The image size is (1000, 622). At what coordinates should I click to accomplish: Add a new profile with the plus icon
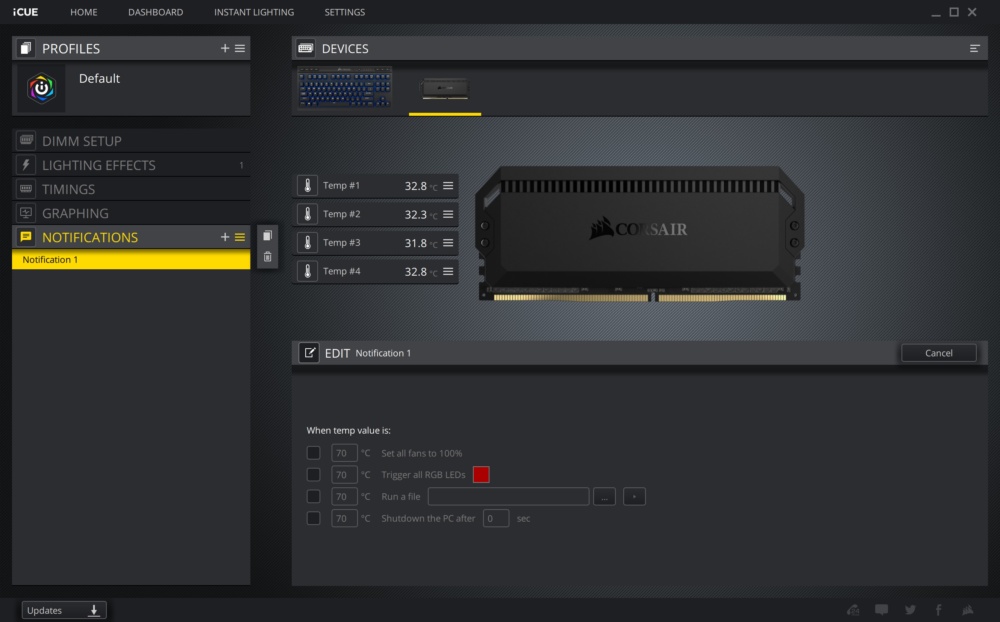tap(224, 48)
